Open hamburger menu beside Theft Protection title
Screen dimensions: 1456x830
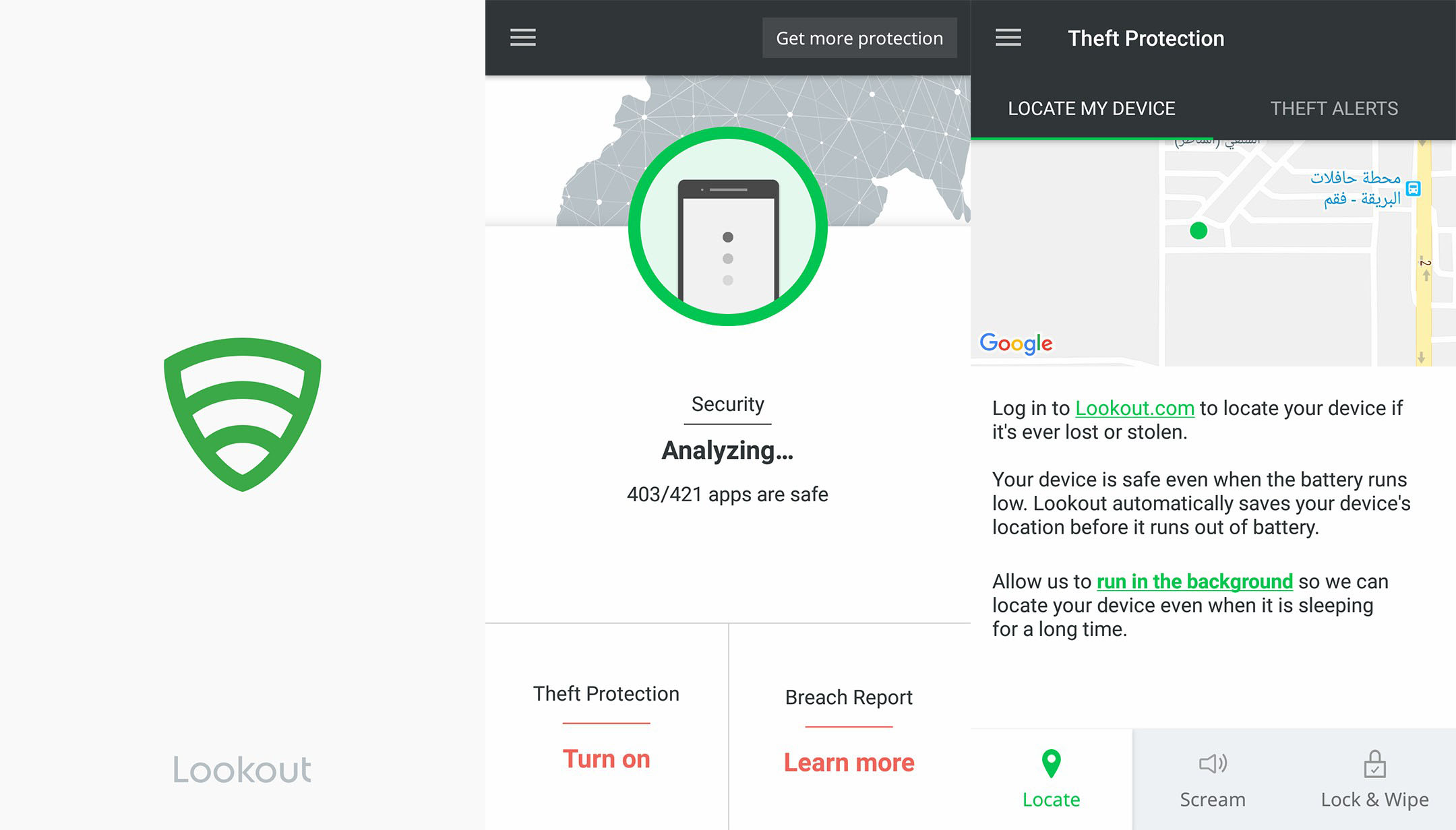tap(1008, 38)
